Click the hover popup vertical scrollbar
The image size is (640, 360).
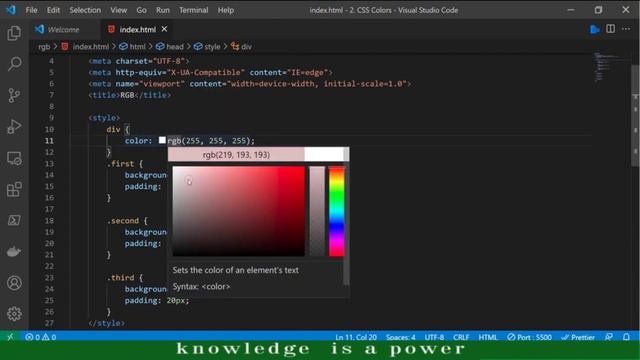click(x=347, y=216)
